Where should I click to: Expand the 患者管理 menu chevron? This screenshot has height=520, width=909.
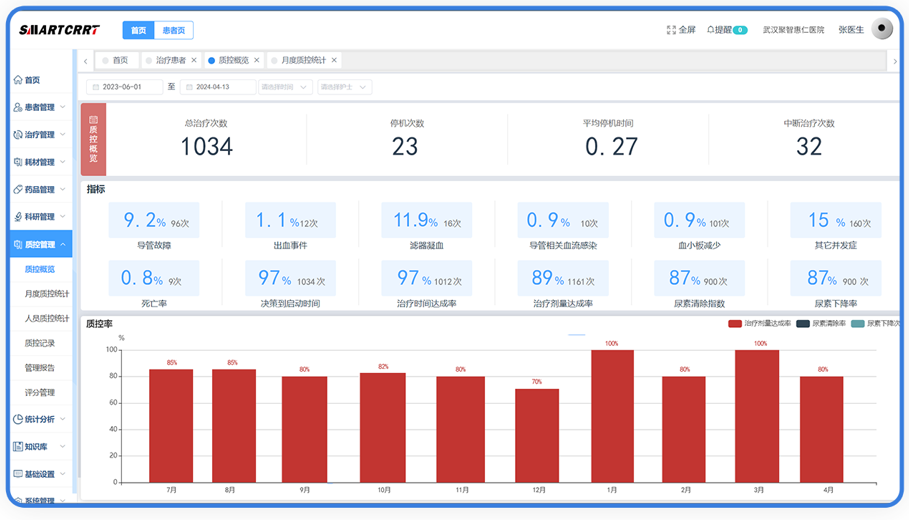pyautogui.click(x=63, y=107)
